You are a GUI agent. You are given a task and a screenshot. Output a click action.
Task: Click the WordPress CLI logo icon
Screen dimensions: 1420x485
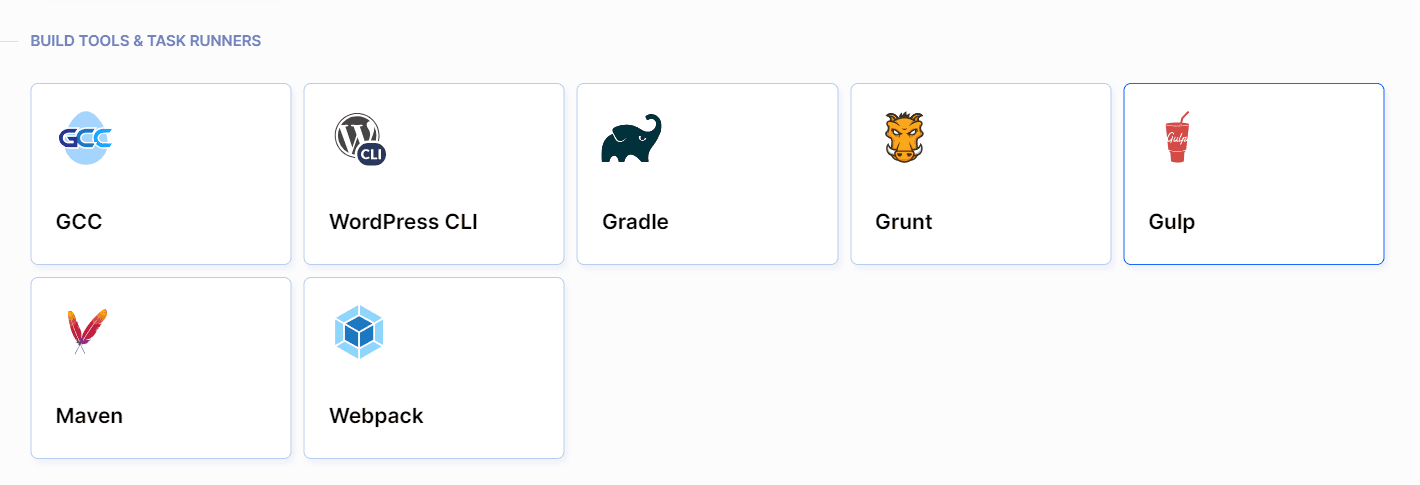pyautogui.click(x=360, y=139)
